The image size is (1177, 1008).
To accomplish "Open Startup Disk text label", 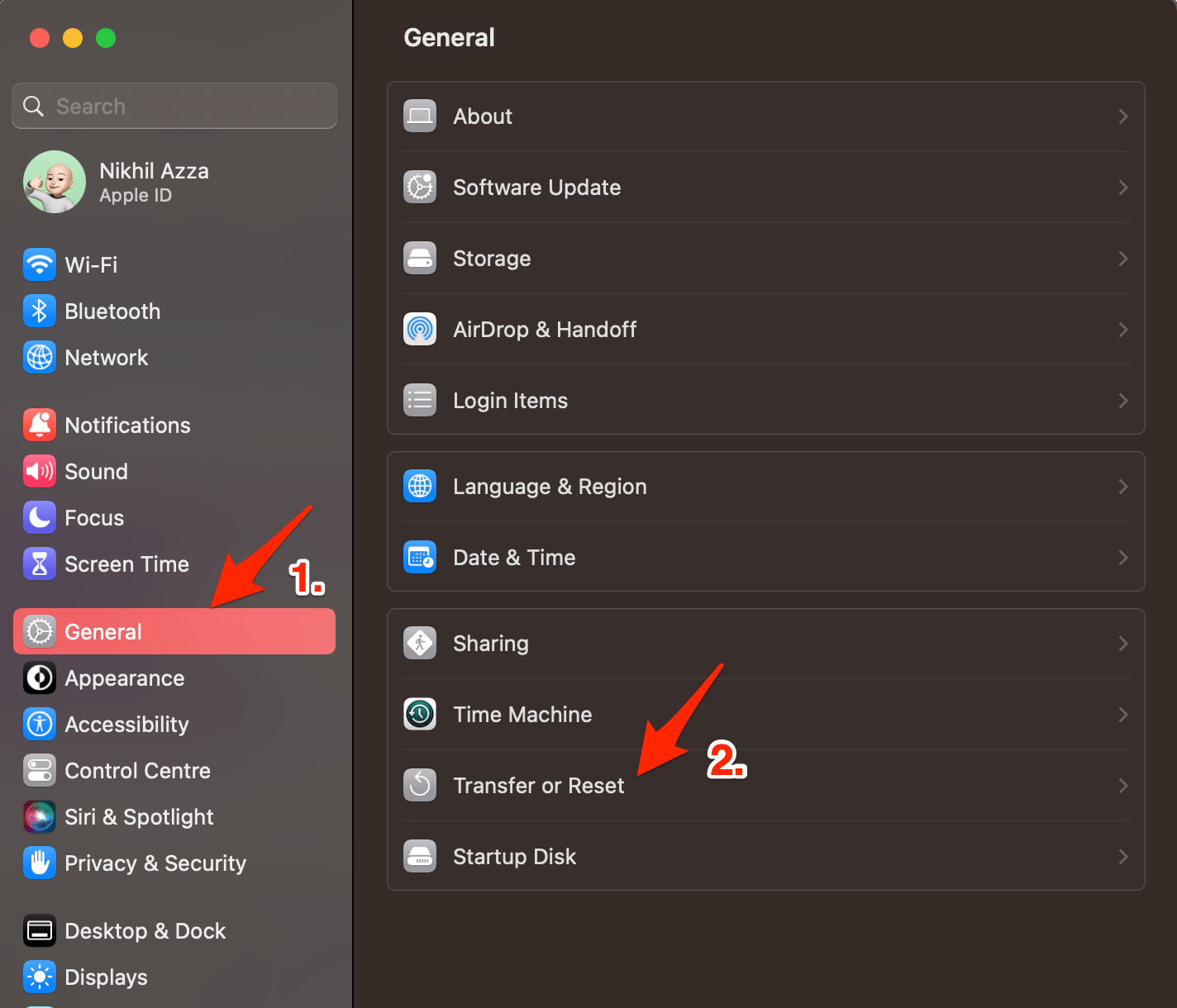I will (x=515, y=857).
